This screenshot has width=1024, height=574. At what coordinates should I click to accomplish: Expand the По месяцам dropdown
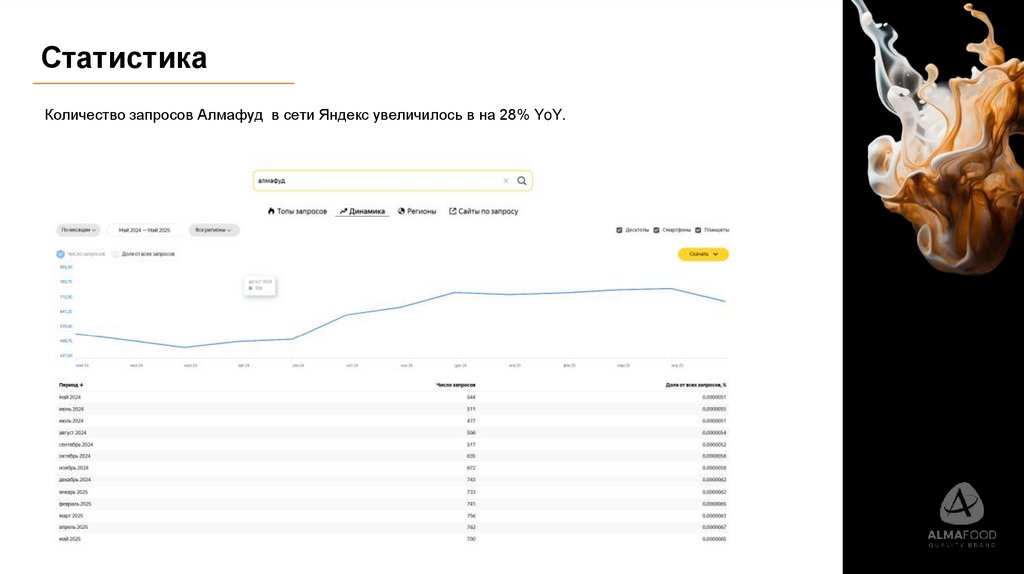[78, 230]
